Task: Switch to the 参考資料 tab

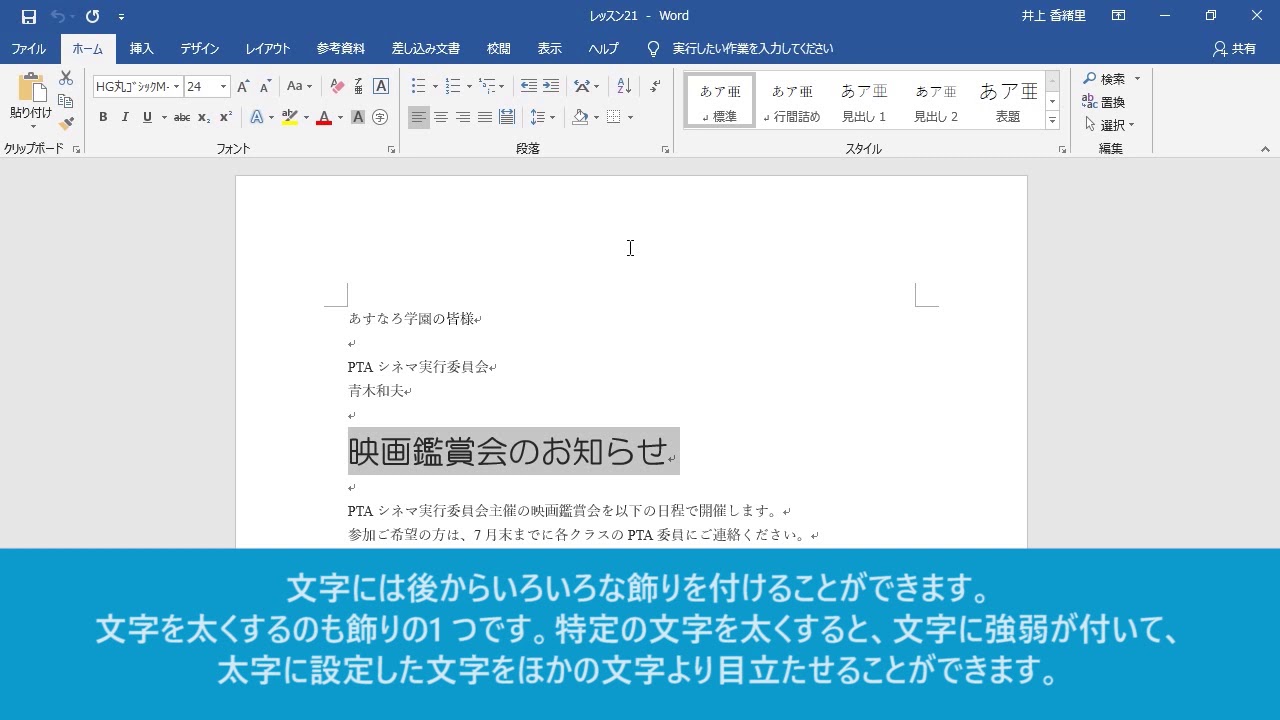Action: (341, 48)
